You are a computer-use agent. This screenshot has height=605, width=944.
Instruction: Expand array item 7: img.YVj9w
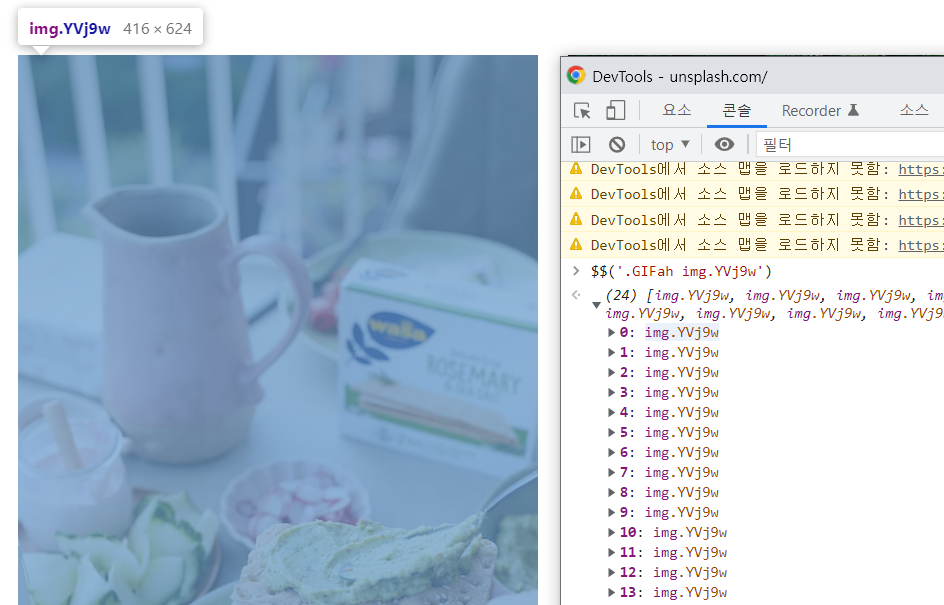click(x=611, y=473)
